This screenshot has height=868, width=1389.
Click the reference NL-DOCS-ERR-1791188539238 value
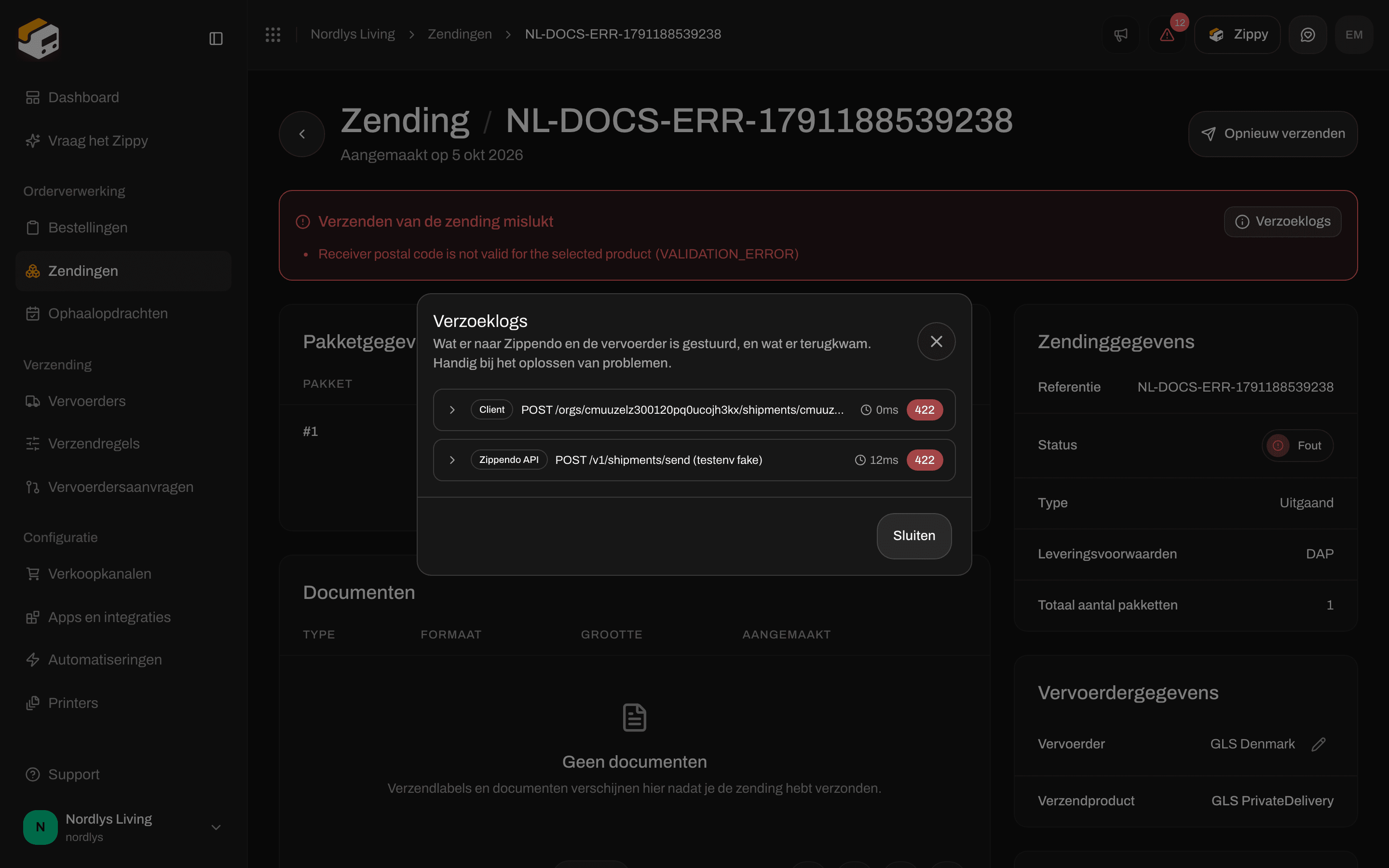(x=1235, y=387)
